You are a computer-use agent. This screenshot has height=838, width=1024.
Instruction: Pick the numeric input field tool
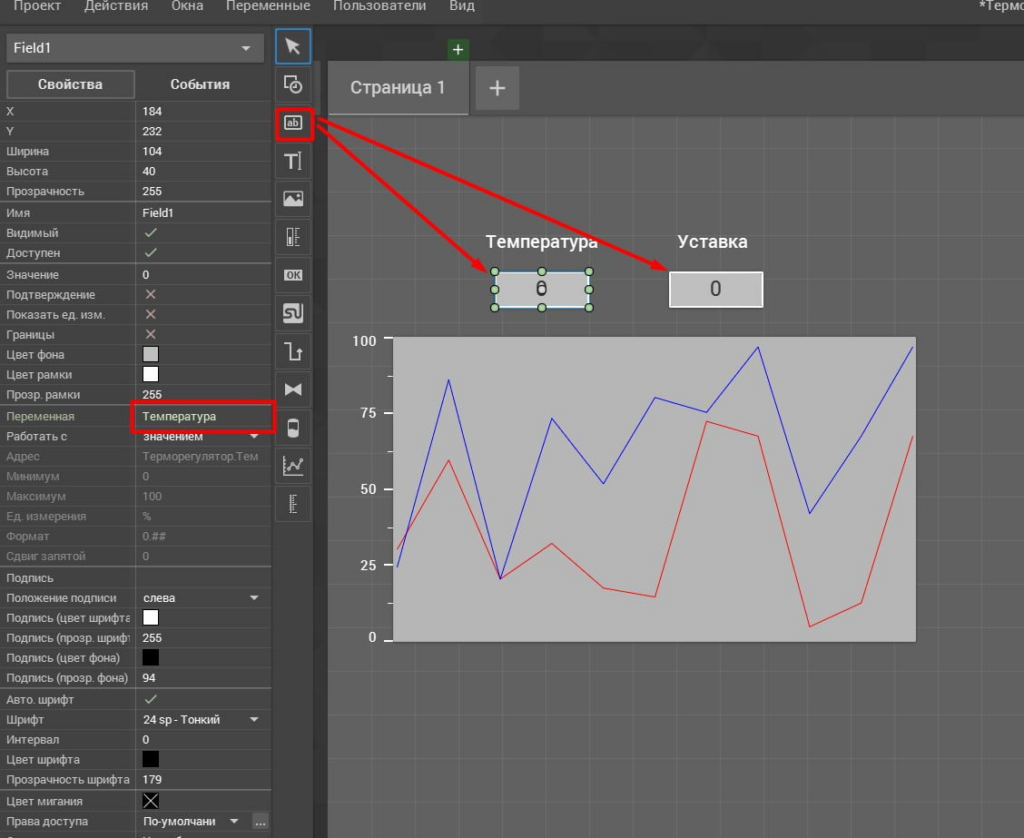[293, 123]
